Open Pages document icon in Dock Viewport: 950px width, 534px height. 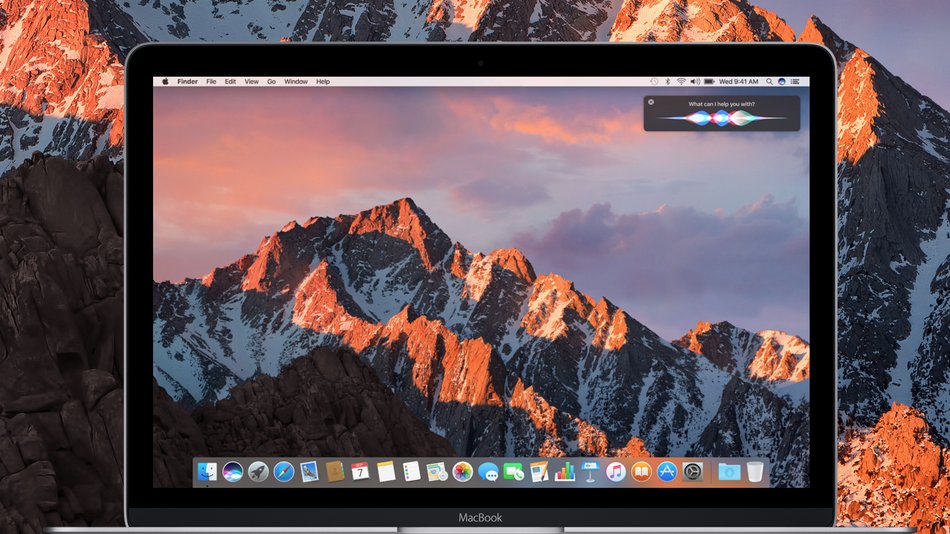click(539, 472)
